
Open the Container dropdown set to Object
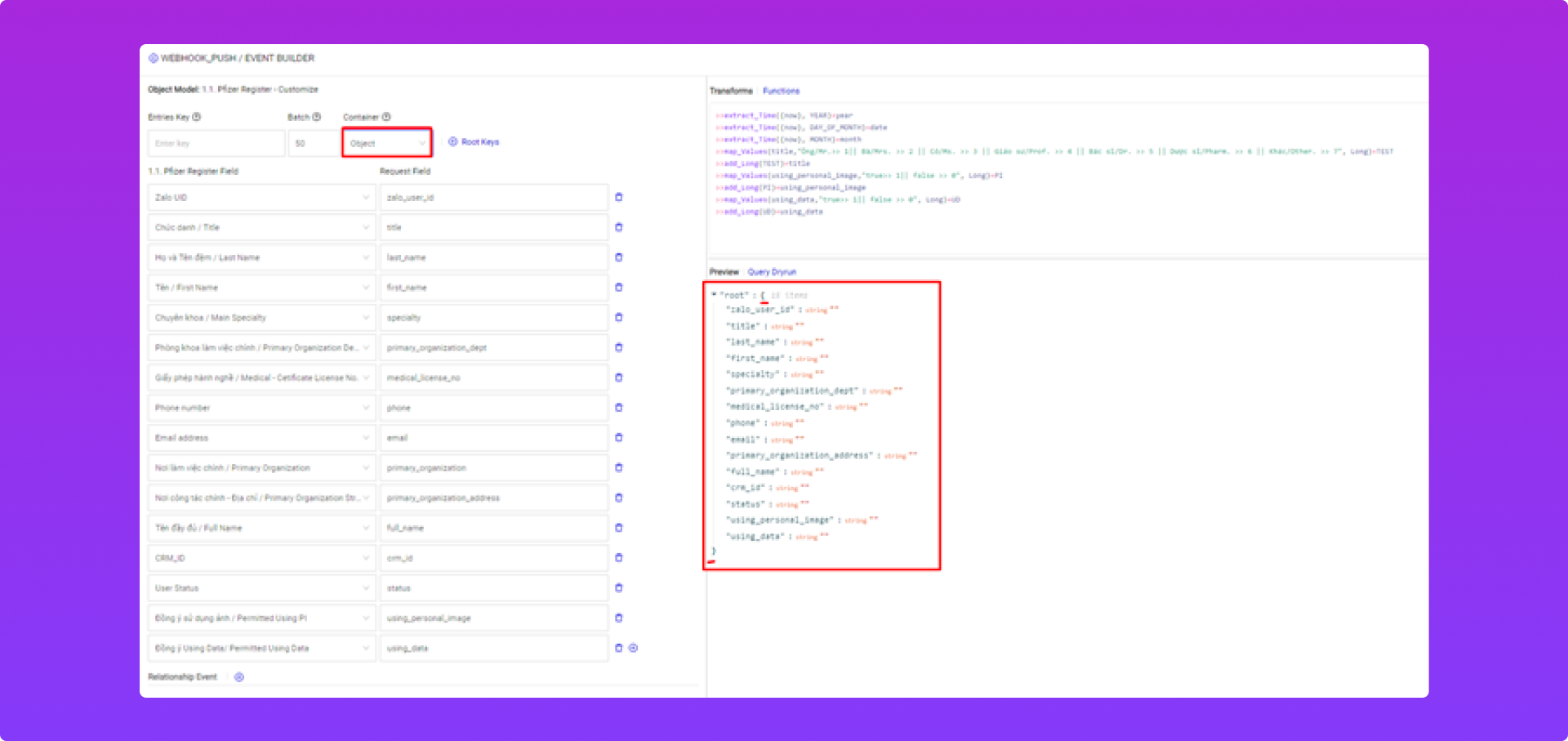(387, 143)
